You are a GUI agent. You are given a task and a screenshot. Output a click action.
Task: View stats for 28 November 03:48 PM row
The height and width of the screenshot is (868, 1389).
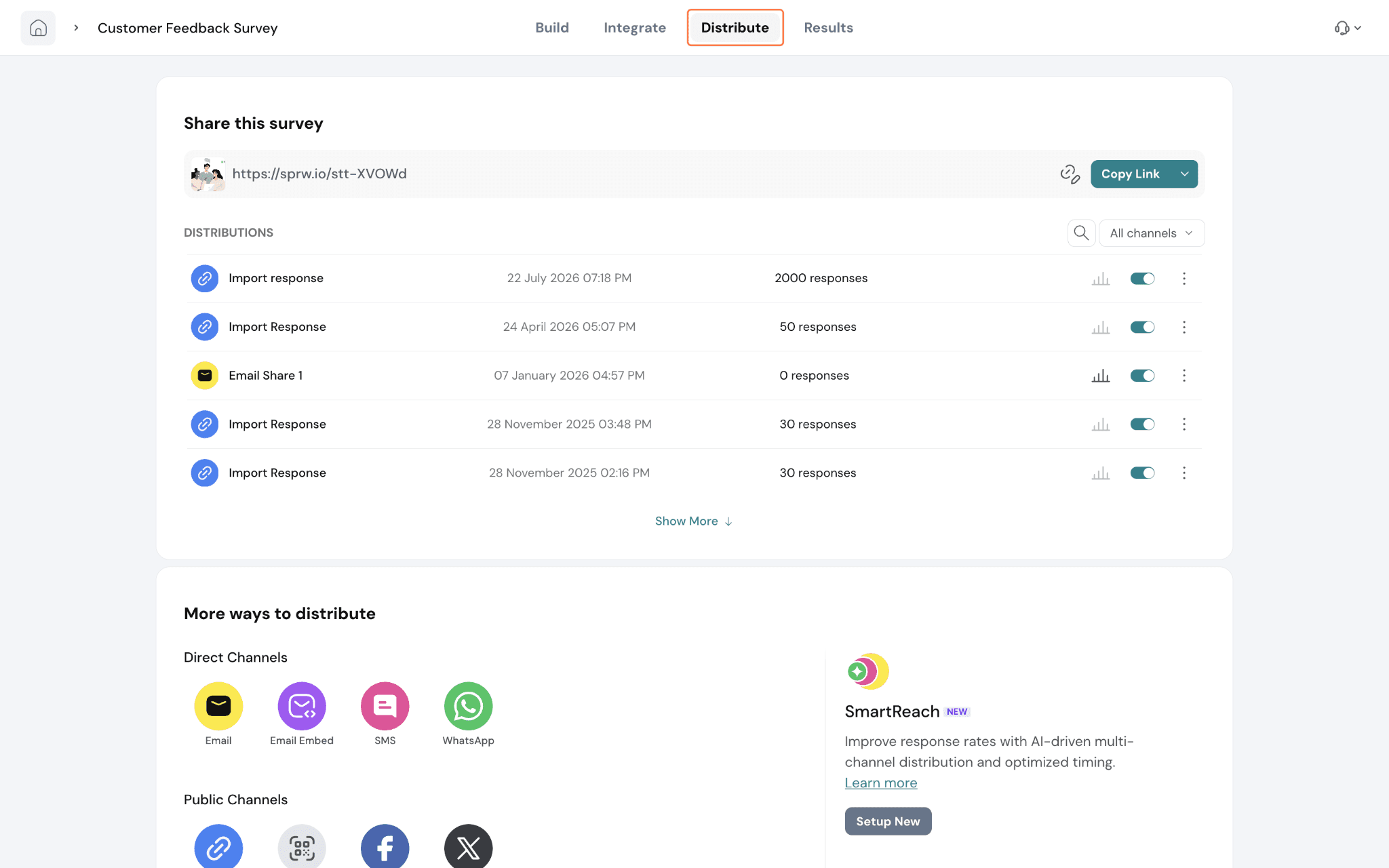click(1100, 425)
